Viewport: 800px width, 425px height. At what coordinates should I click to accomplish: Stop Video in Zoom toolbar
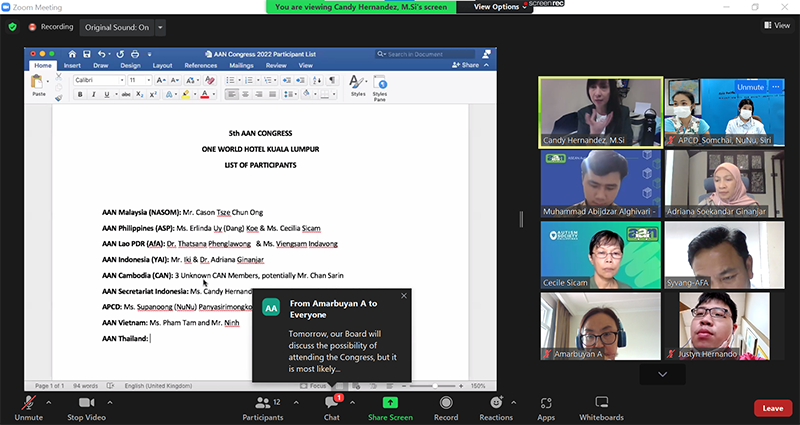tap(86, 409)
